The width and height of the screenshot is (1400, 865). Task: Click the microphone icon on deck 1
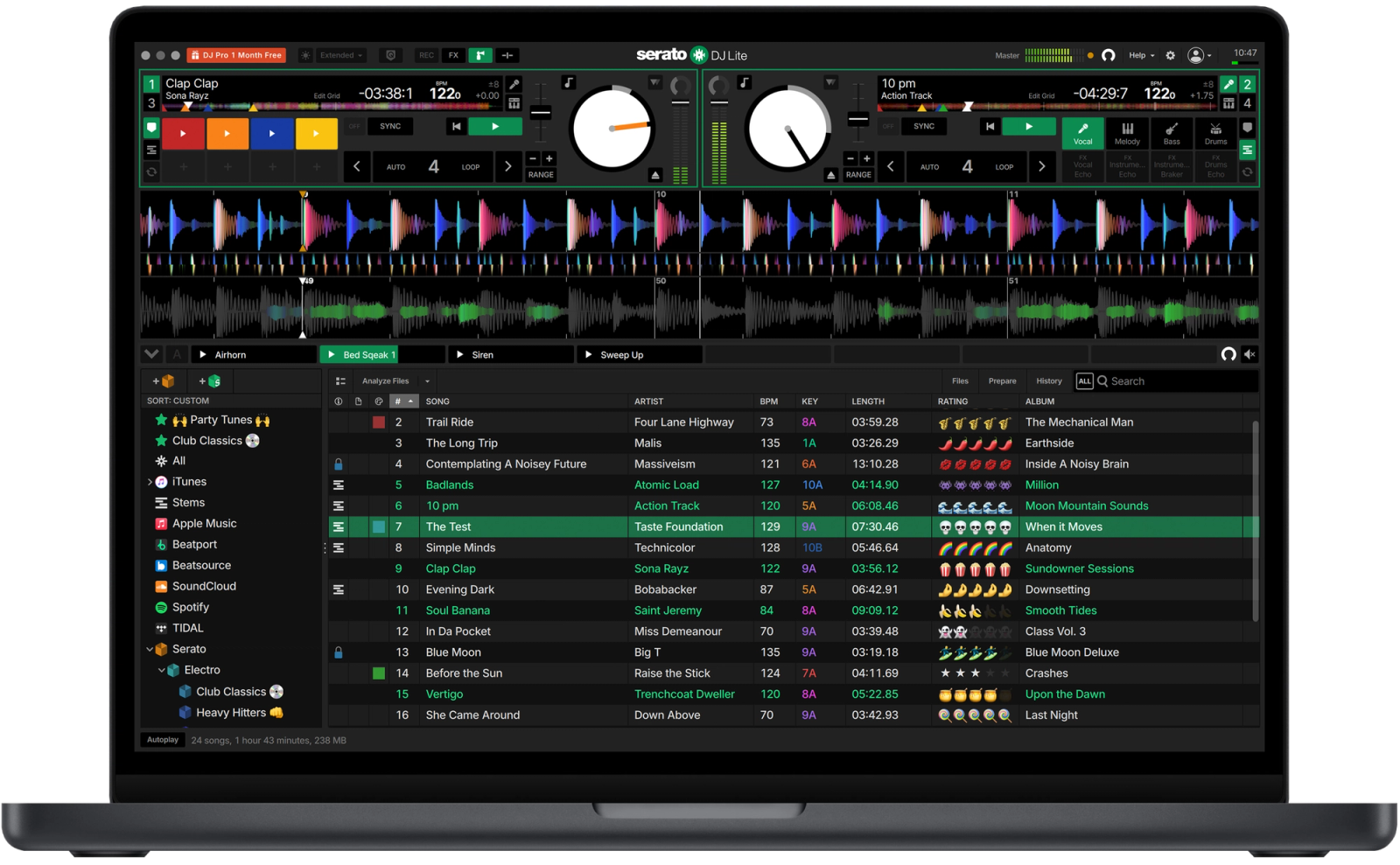click(514, 84)
